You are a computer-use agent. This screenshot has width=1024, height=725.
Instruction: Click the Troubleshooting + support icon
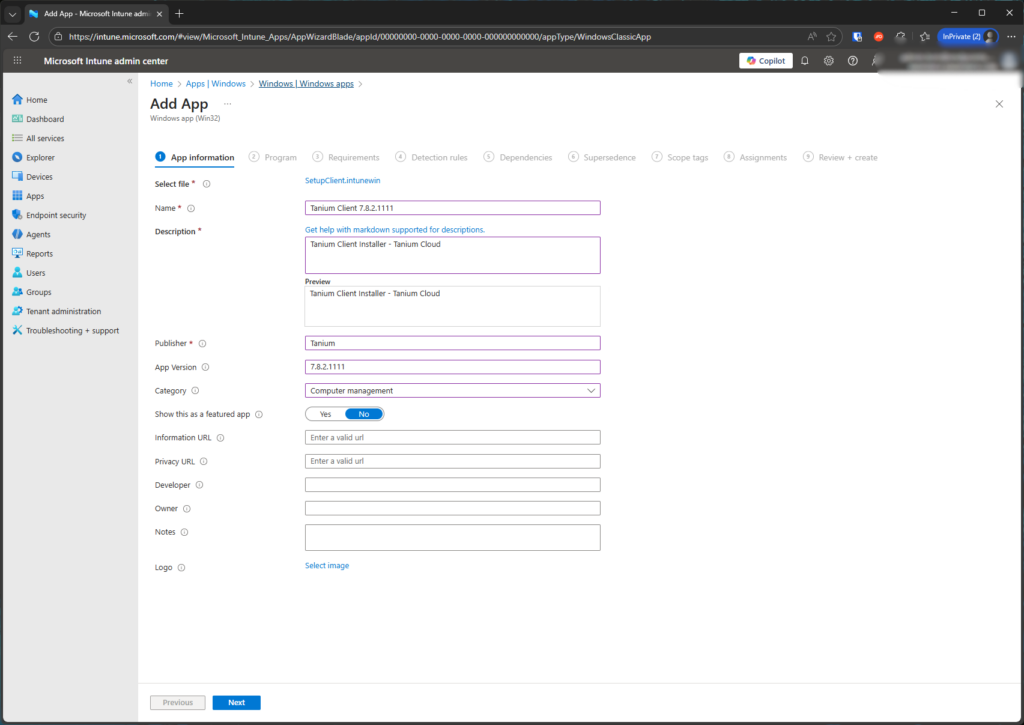(17, 330)
